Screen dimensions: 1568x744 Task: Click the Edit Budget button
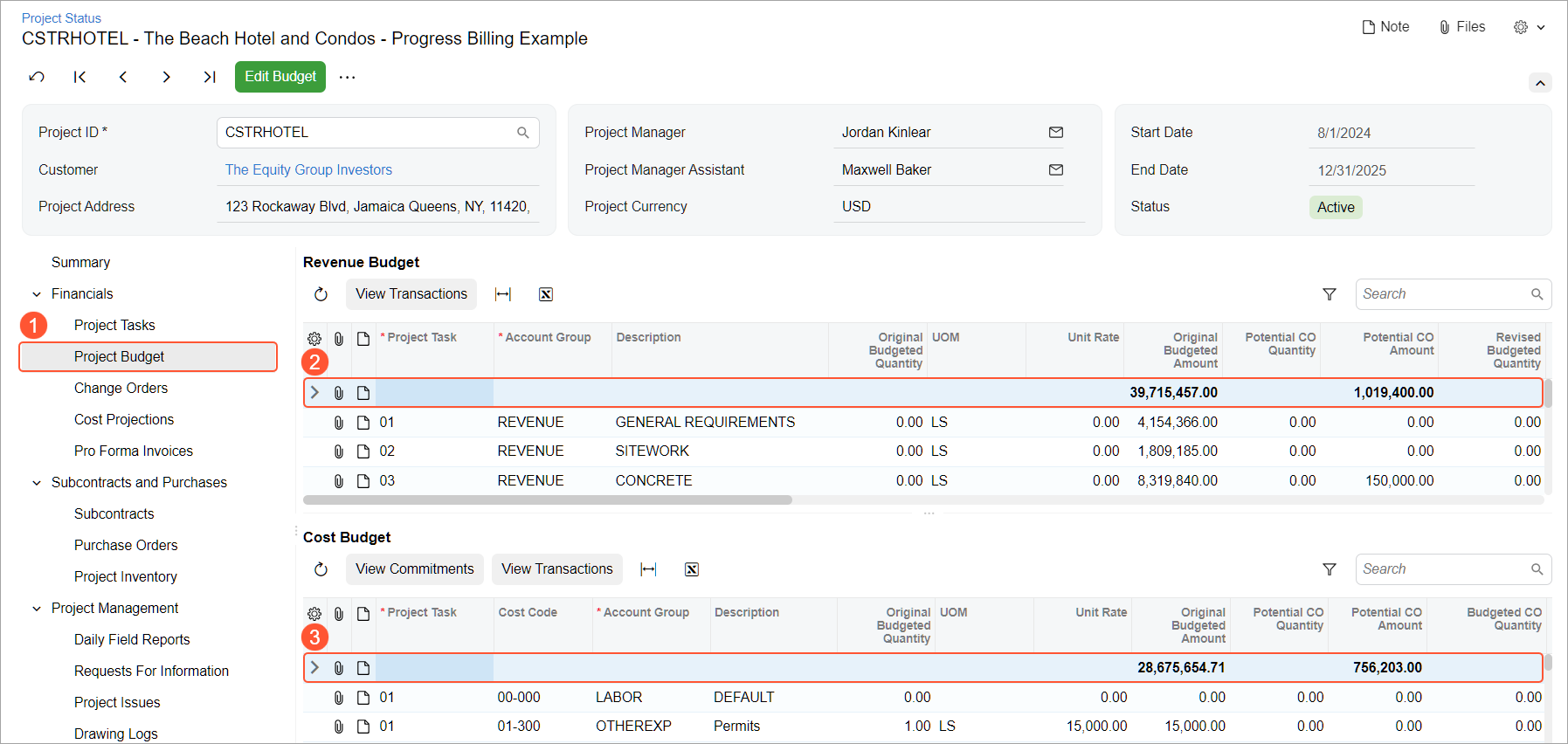coord(280,77)
